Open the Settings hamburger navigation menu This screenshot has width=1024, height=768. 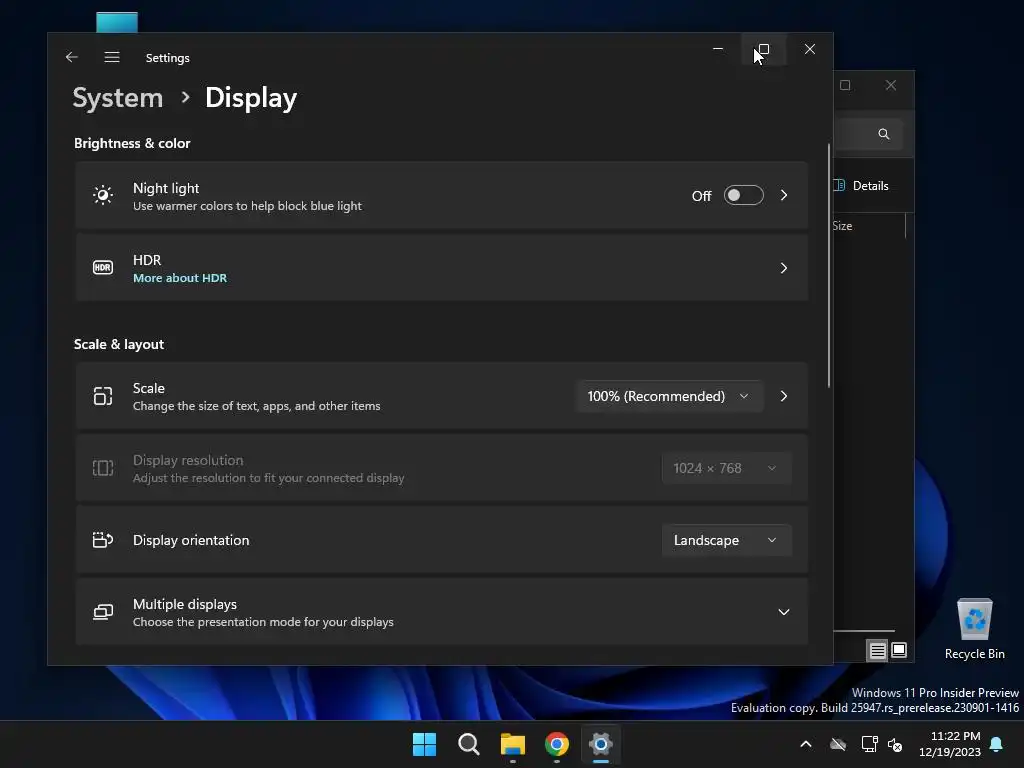tap(112, 57)
